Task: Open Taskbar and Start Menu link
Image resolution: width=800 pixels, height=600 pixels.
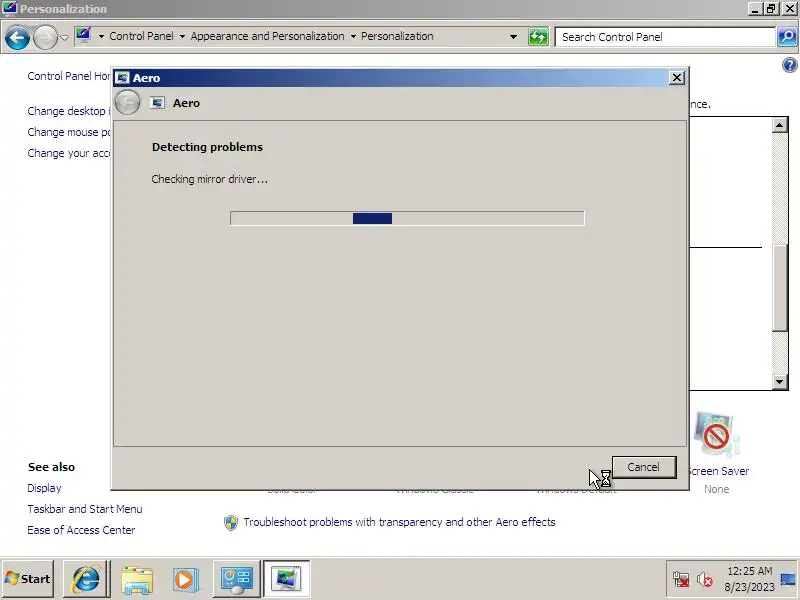Action: click(x=85, y=509)
